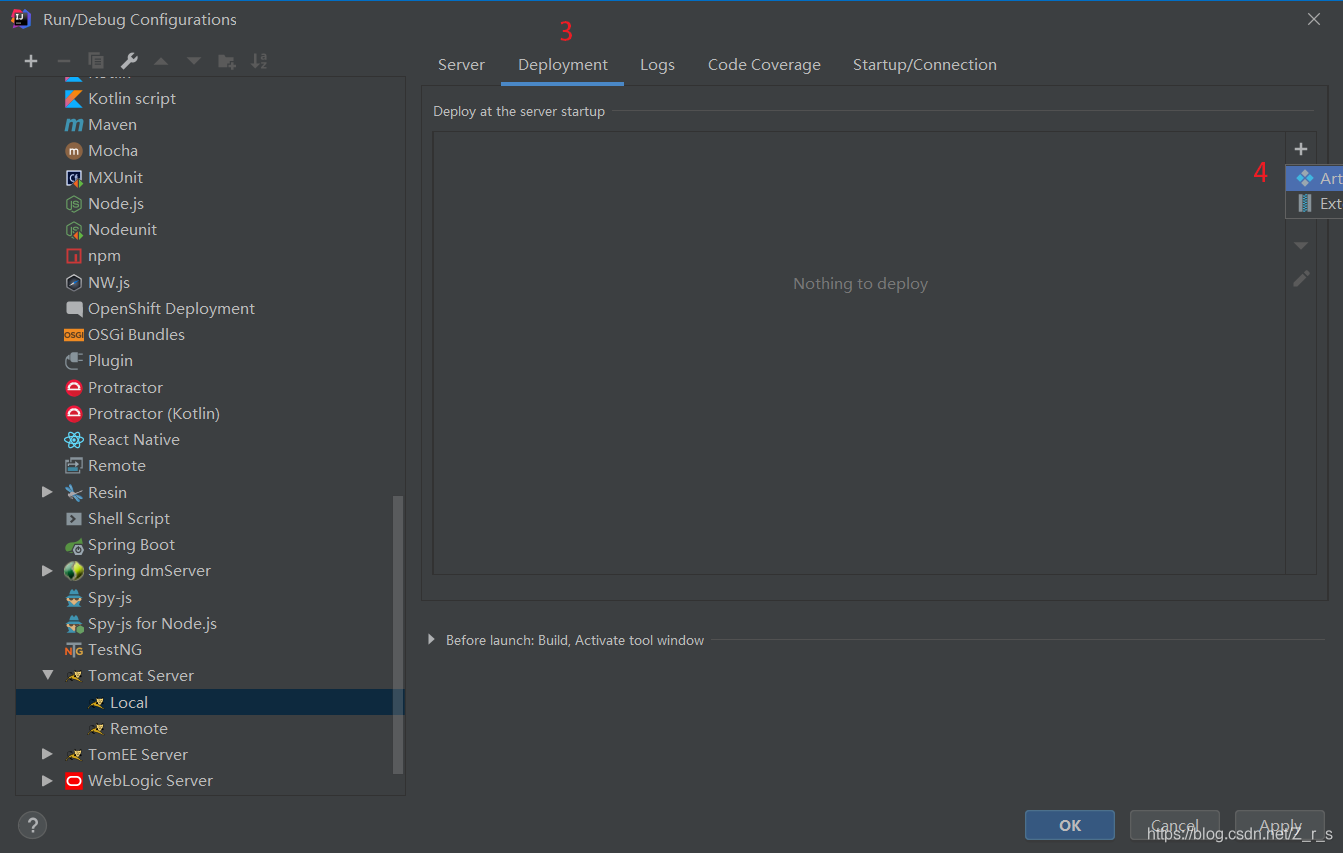Click the Add New Configuration plus icon
The height and width of the screenshot is (853, 1343).
point(31,61)
